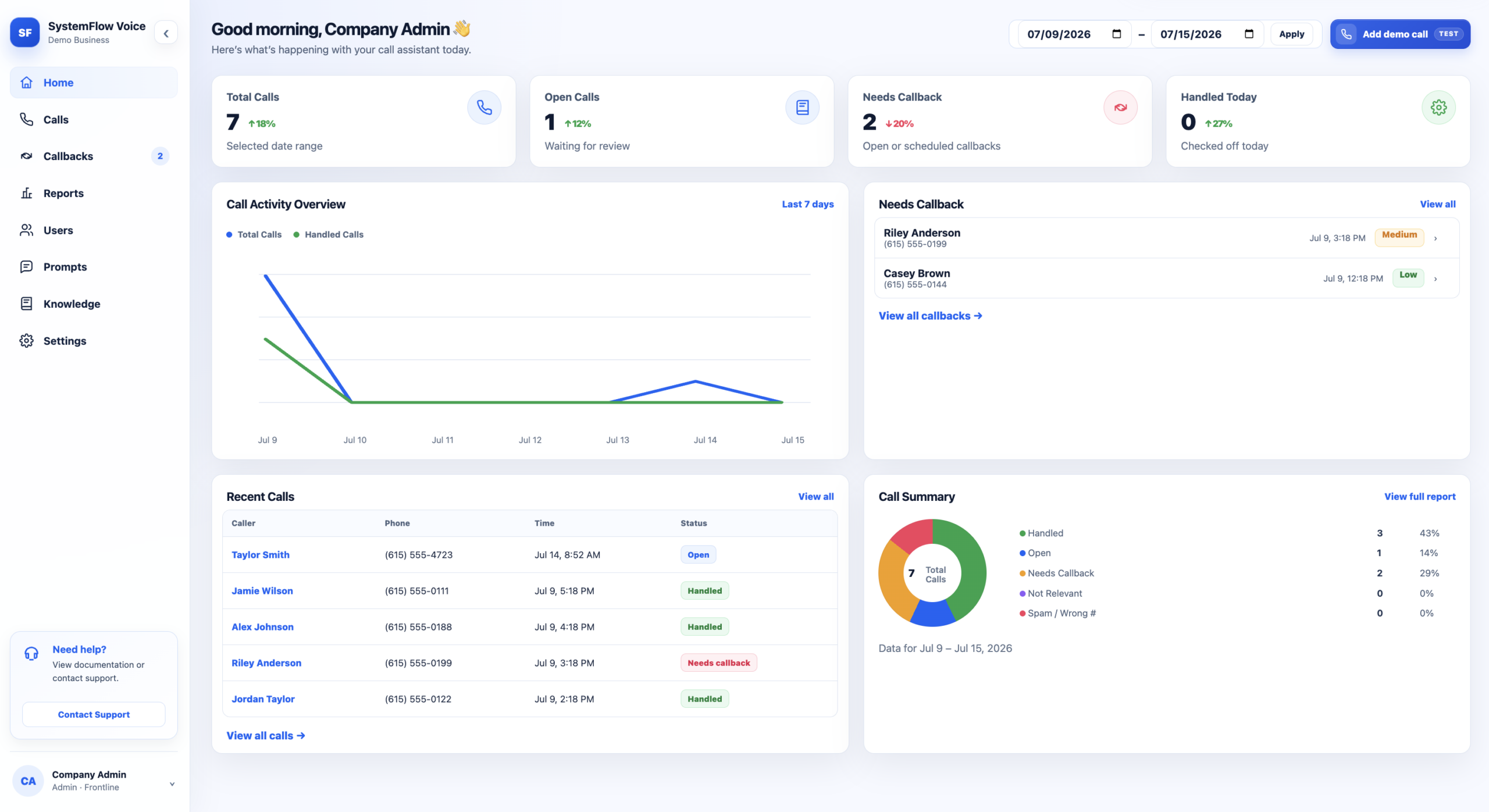Click the start date field 07/09/2026
The width and height of the screenshot is (1489, 812).
[1074, 34]
